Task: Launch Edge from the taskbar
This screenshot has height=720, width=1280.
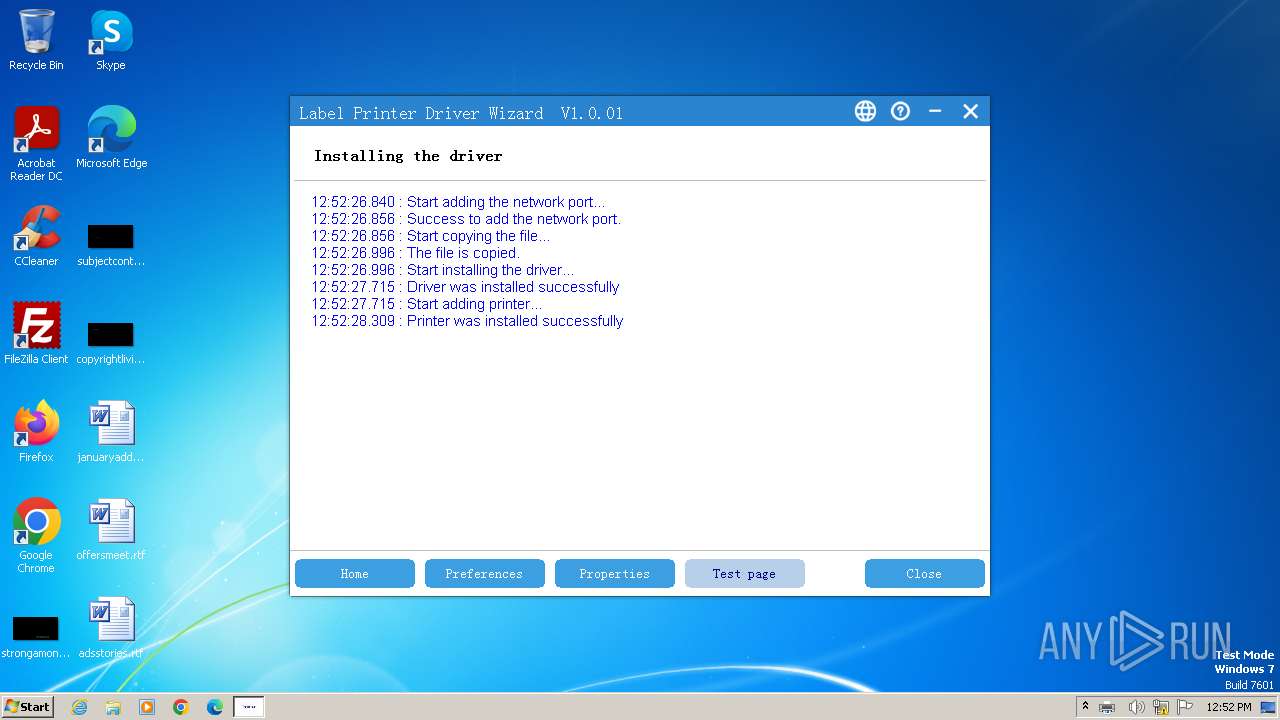Action: click(215, 707)
